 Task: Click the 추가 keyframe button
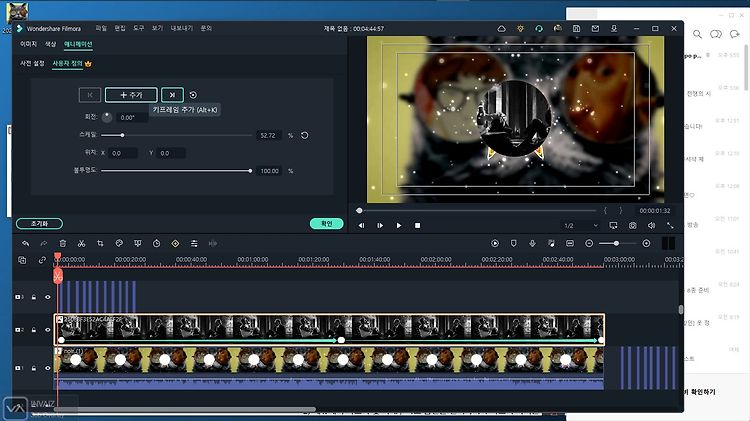(131, 95)
